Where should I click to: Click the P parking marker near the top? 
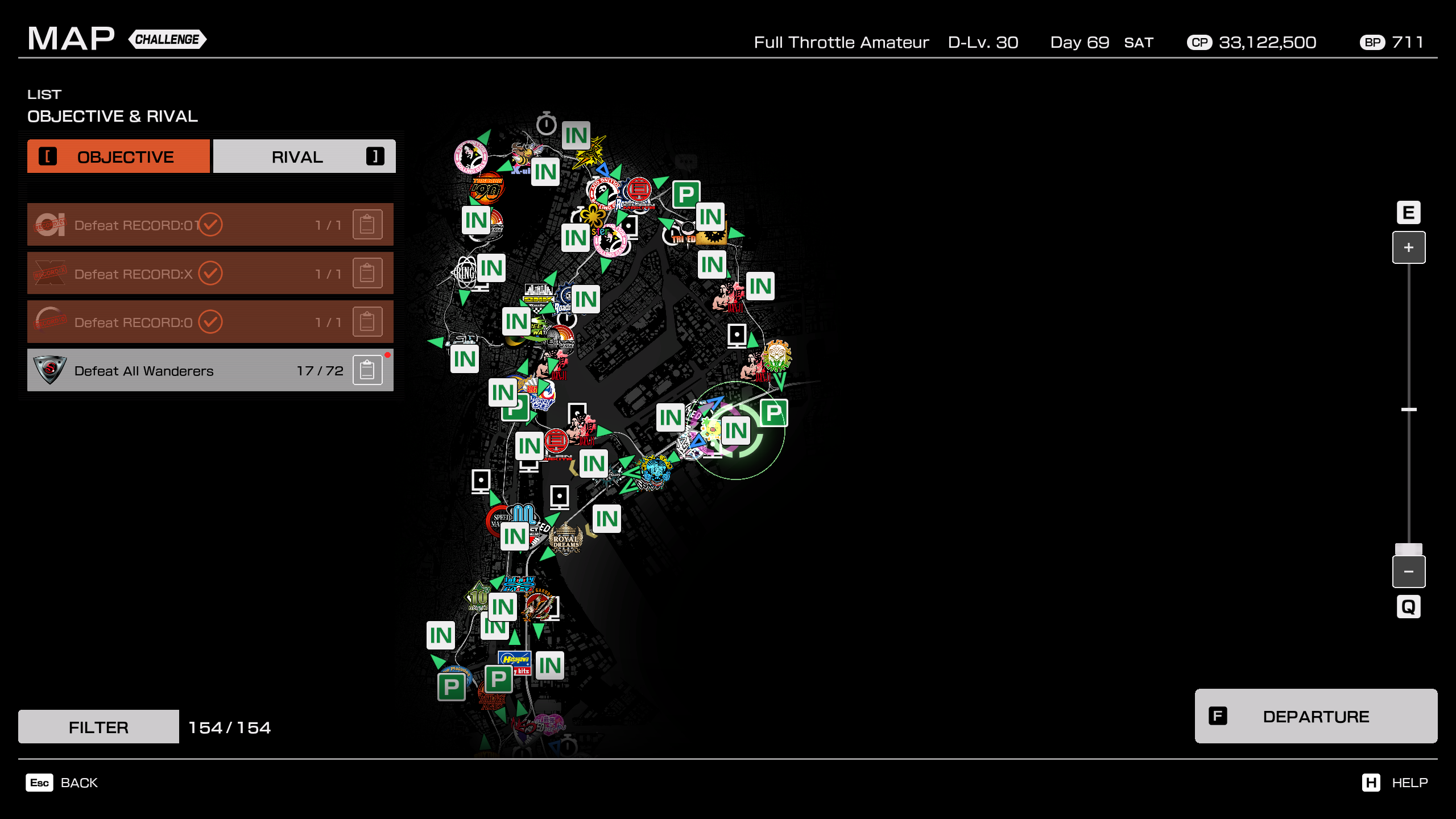click(686, 195)
